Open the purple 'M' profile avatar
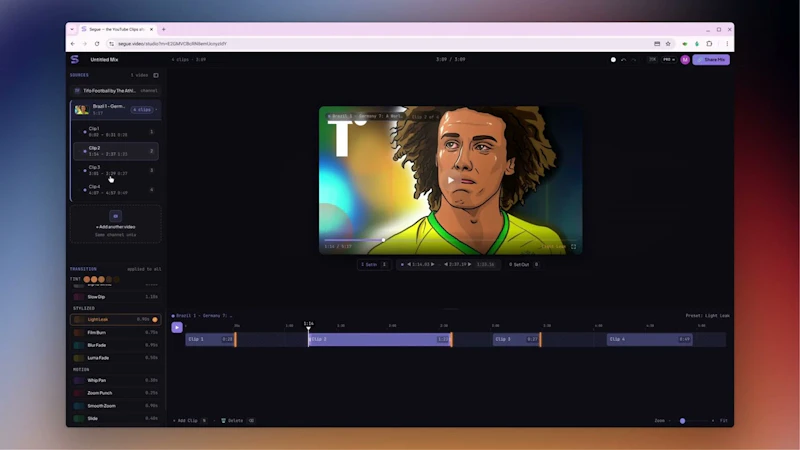The width and height of the screenshot is (800, 450). coord(685,60)
